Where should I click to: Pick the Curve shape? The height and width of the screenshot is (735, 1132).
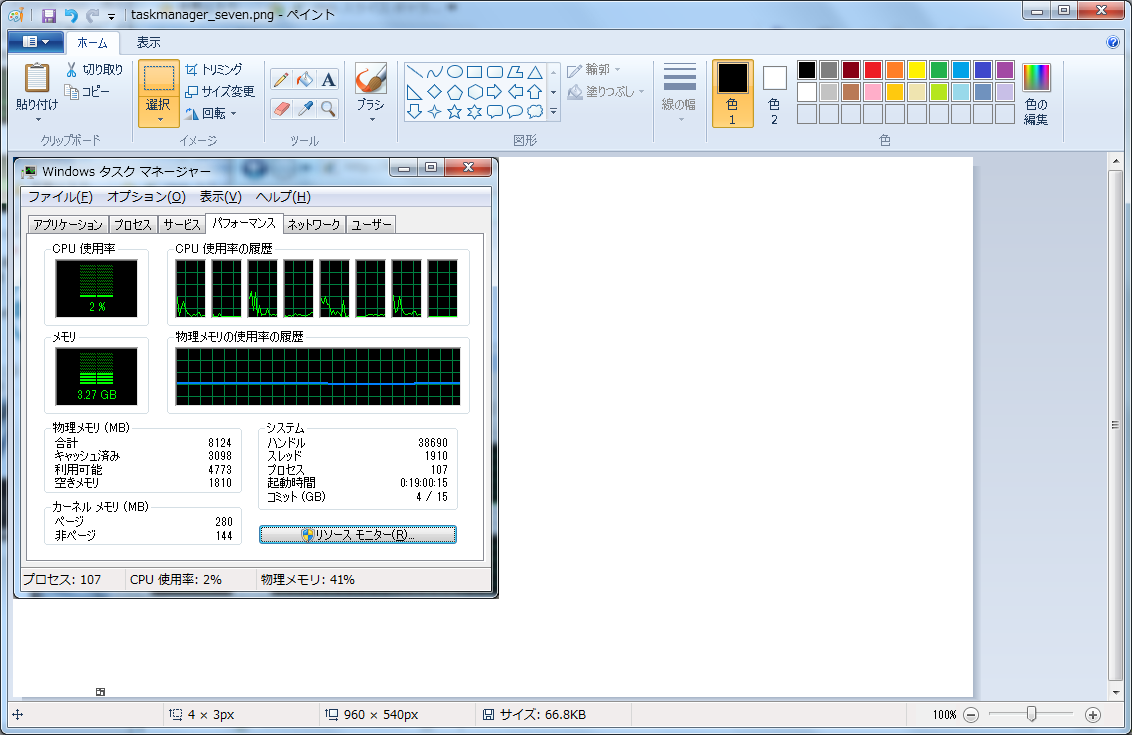[x=435, y=71]
